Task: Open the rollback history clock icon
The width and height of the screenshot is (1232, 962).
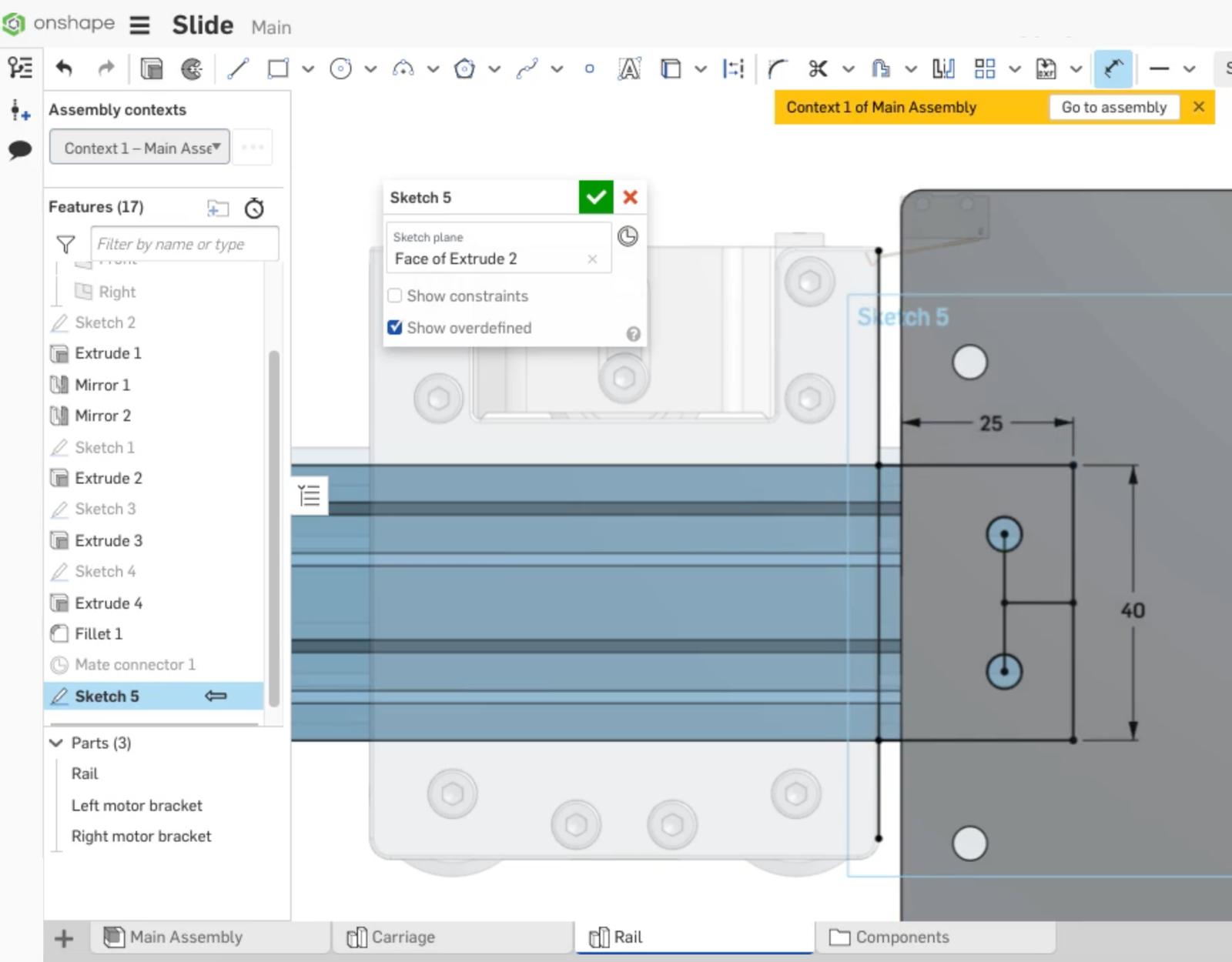Action: click(254, 208)
